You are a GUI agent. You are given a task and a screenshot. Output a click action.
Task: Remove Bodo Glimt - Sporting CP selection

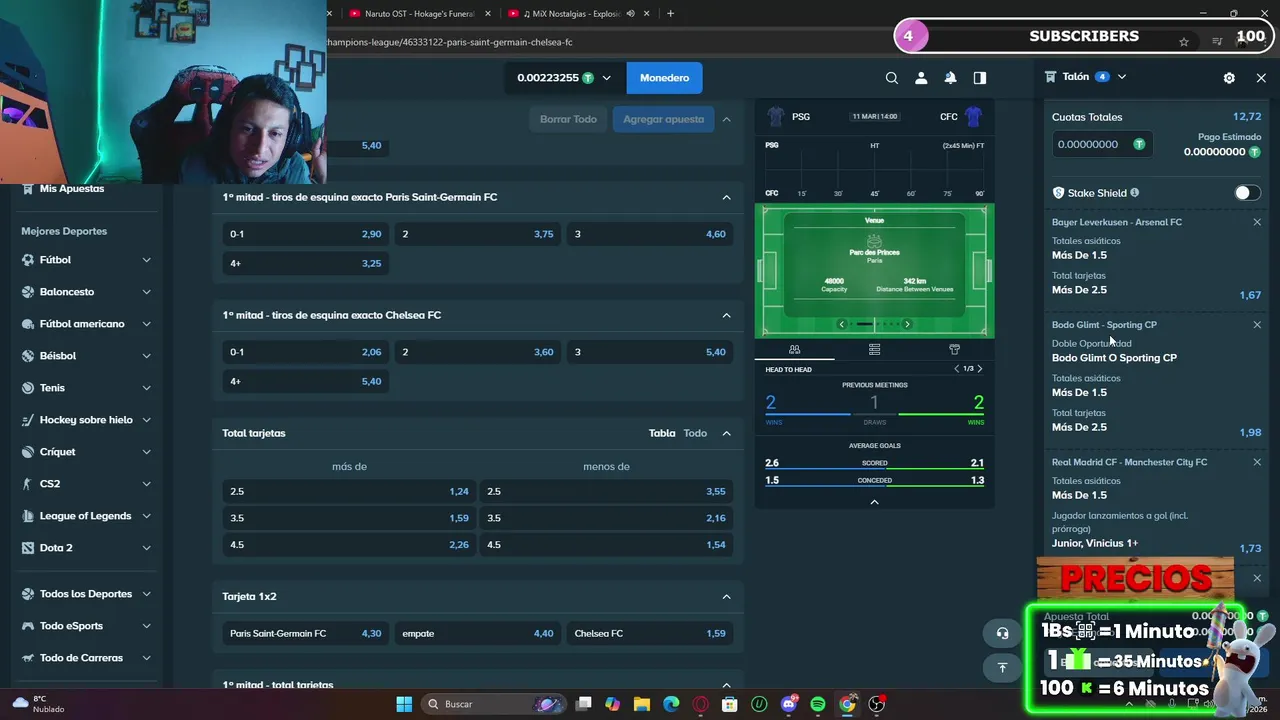coord(1257,325)
